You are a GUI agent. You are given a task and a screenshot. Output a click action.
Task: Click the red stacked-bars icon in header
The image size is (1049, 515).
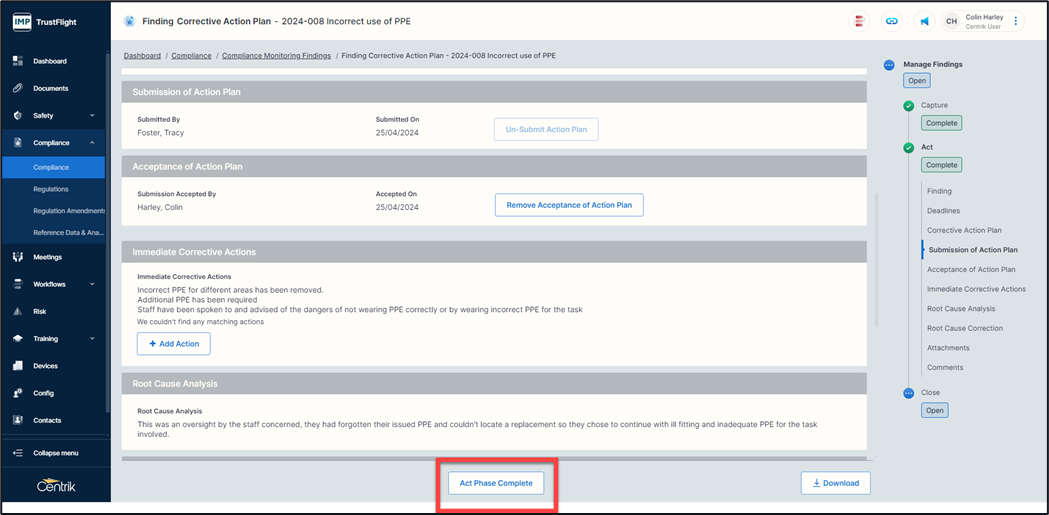click(859, 21)
